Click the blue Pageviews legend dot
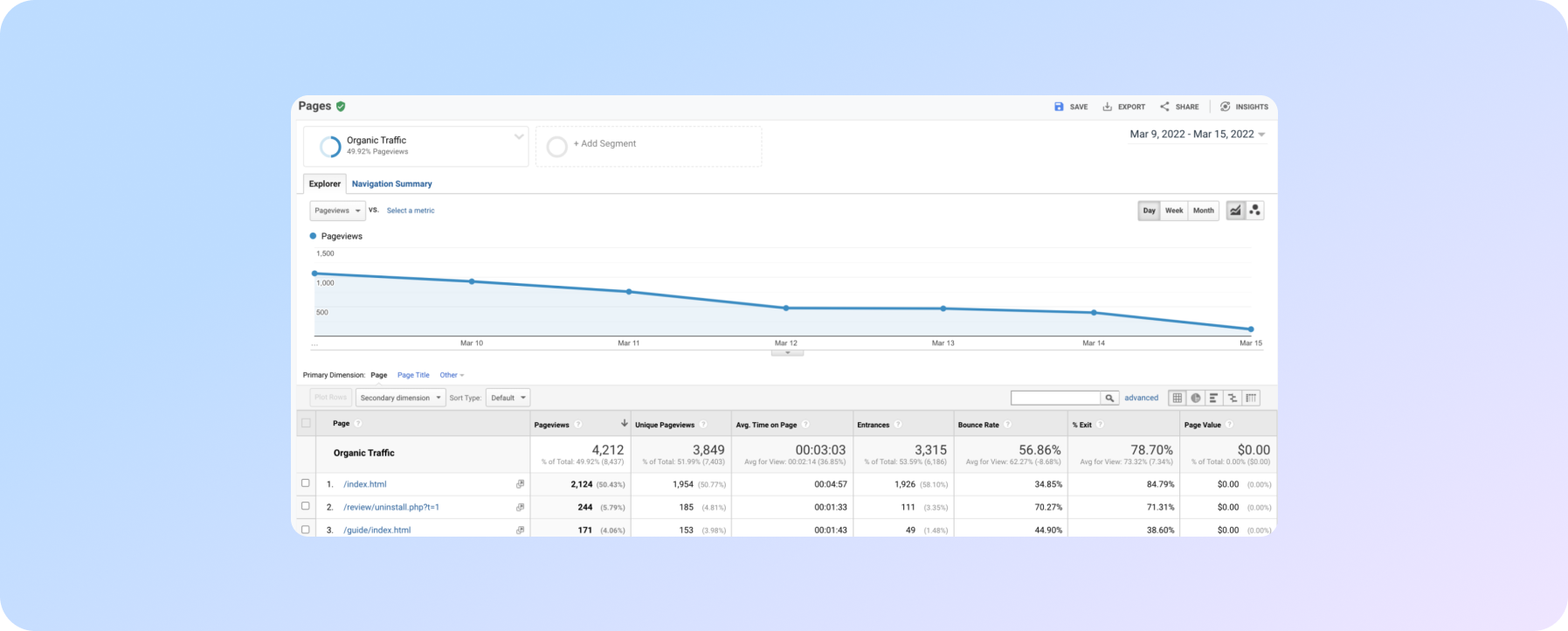Image resolution: width=1568 pixels, height=631 pixels. point(313,236)
